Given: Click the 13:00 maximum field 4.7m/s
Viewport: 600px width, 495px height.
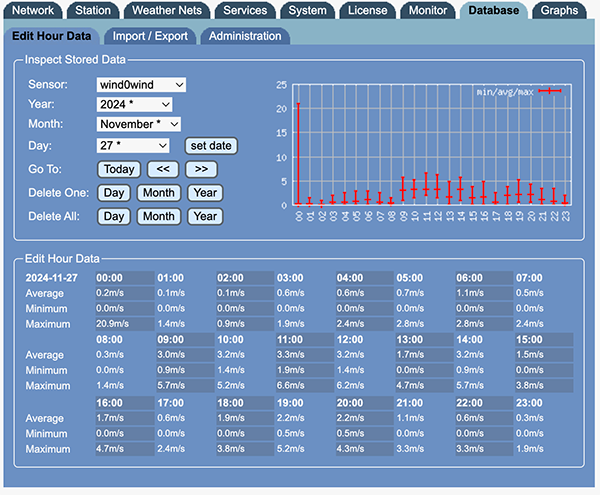Looking at the screenshot, I should click(x=424, y=386).
